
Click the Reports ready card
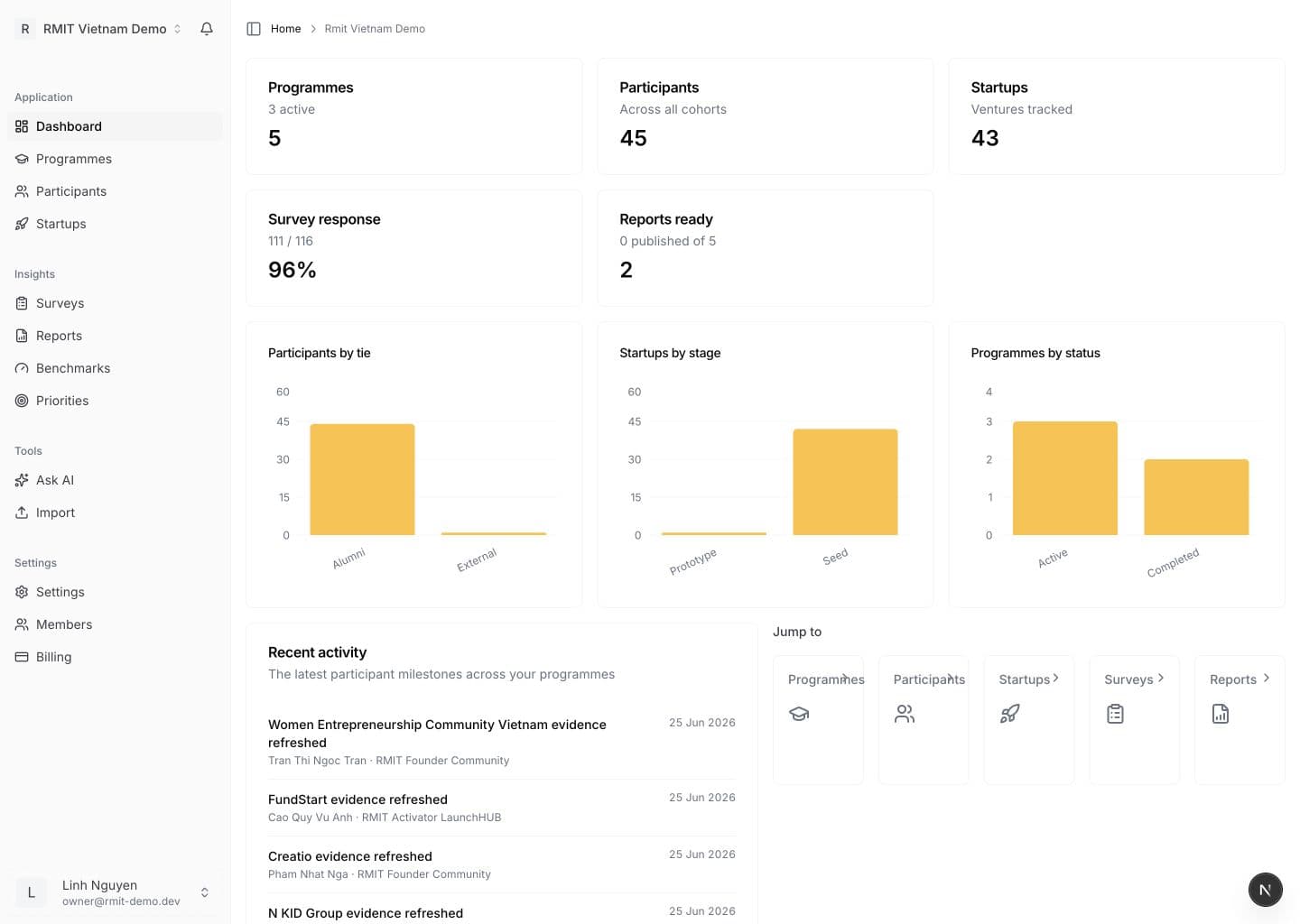point(766,248)
